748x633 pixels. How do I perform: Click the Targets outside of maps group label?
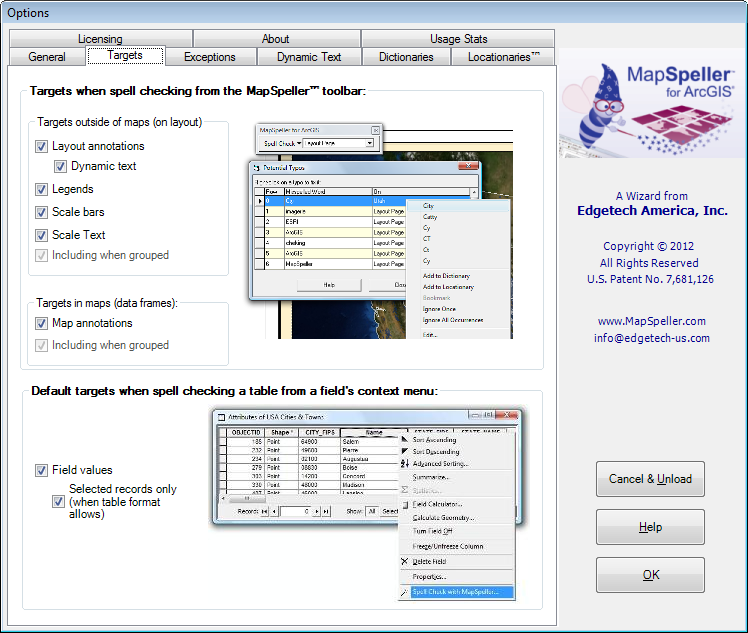click(x=120, y=122)
